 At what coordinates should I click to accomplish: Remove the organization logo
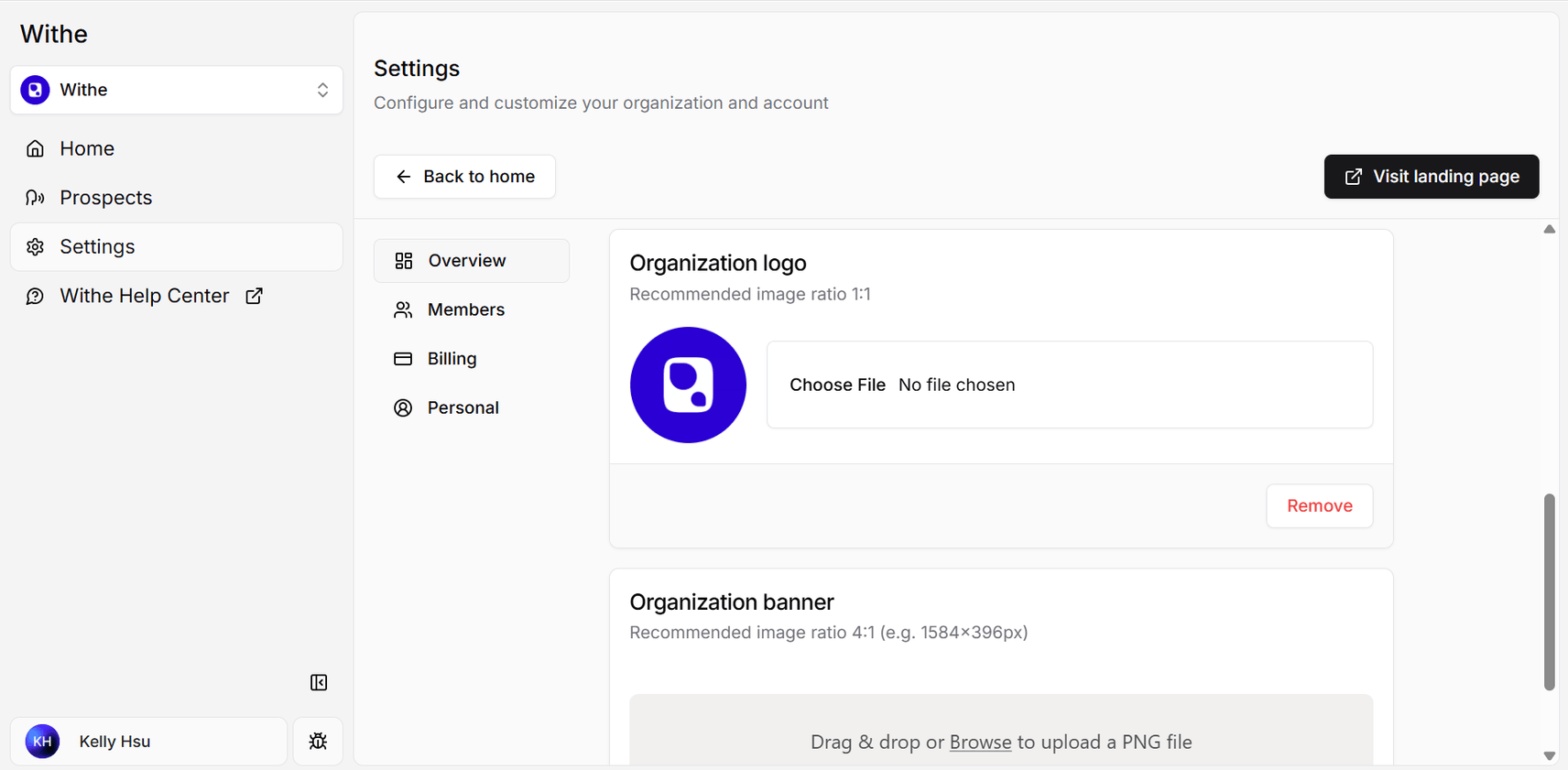[1320, 506]
